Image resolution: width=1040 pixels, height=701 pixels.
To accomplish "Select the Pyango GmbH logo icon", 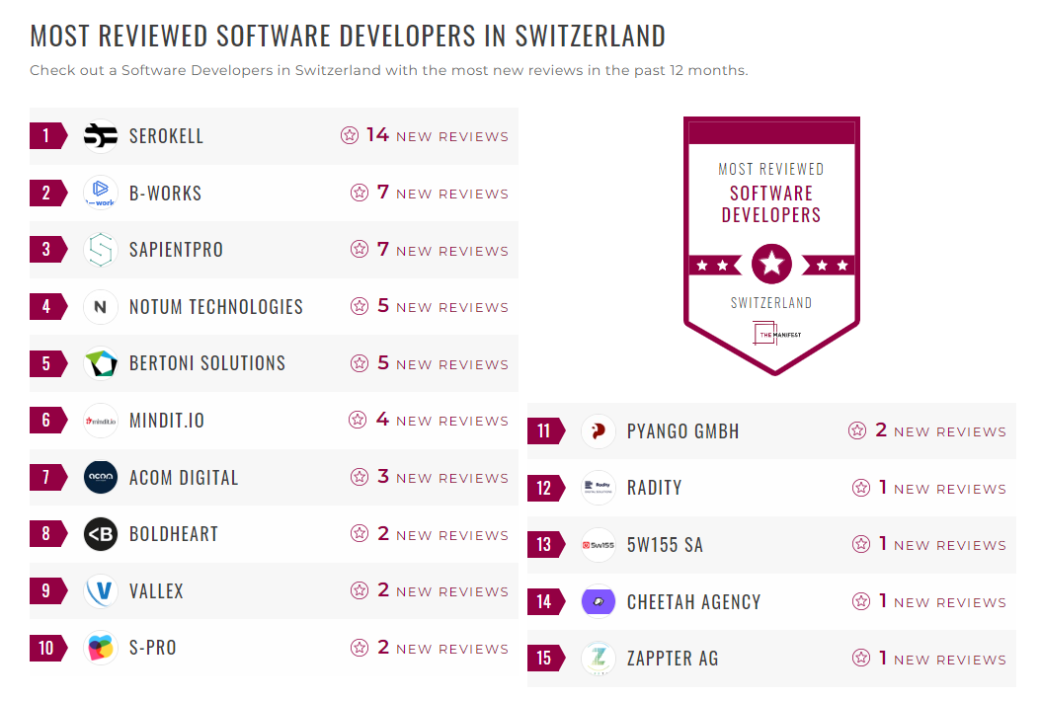I will click(x=597, y=430).
